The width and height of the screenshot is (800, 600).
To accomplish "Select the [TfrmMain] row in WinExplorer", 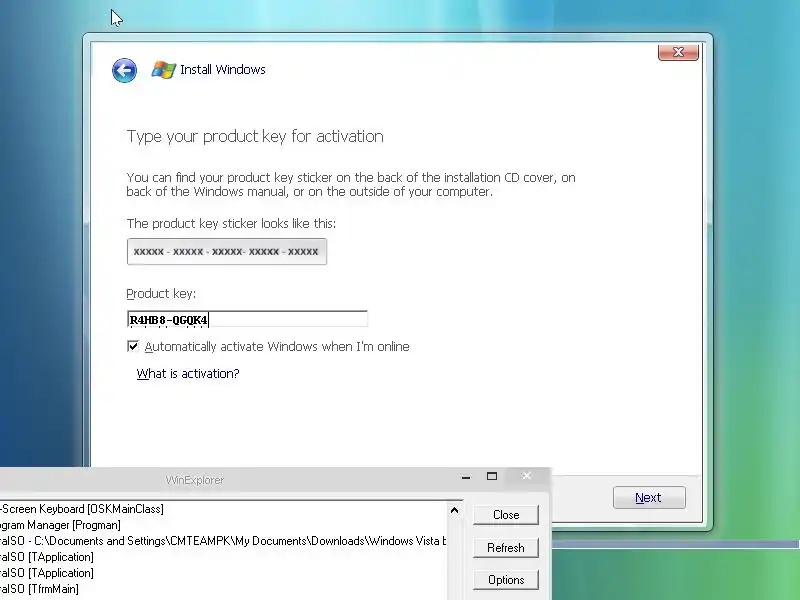I will tap(223, 589).
